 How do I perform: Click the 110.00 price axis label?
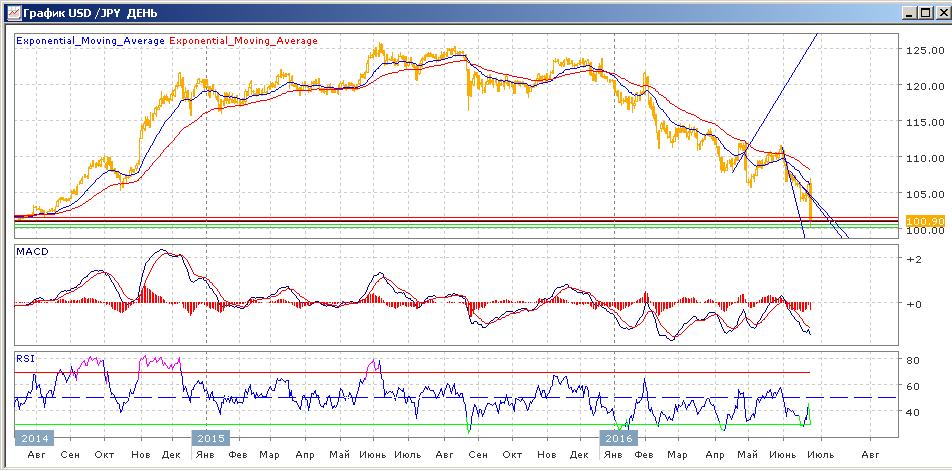(923, 158)
